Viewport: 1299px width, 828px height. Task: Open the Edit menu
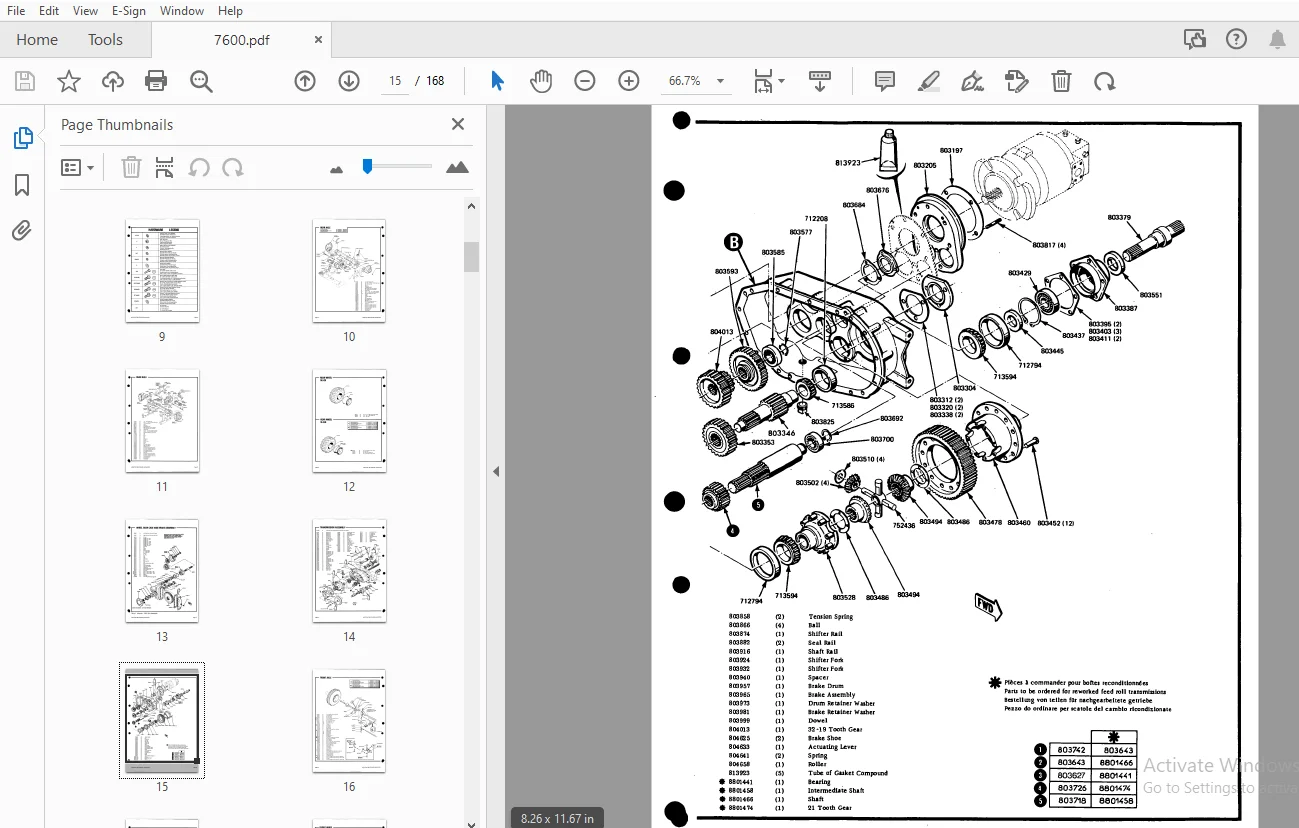click(x=48, y=11)
